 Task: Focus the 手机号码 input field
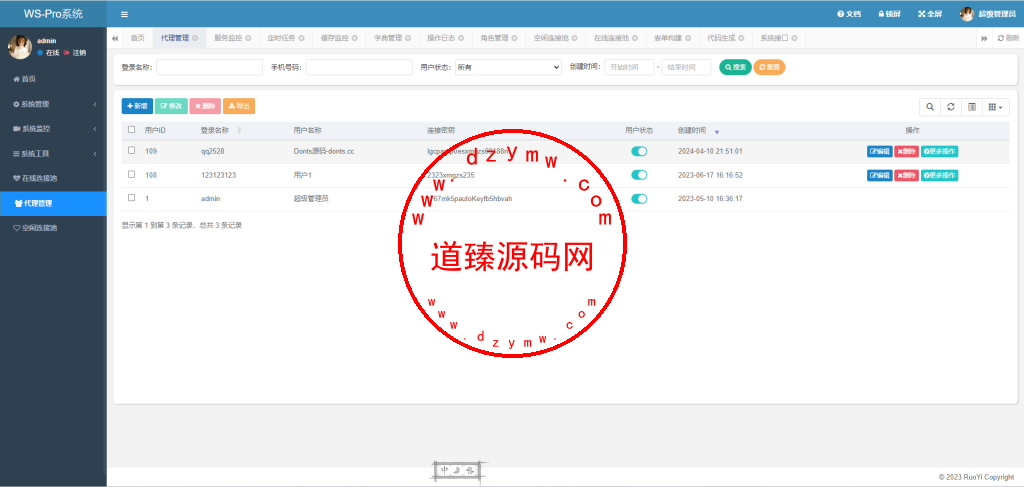pos(359,67)
